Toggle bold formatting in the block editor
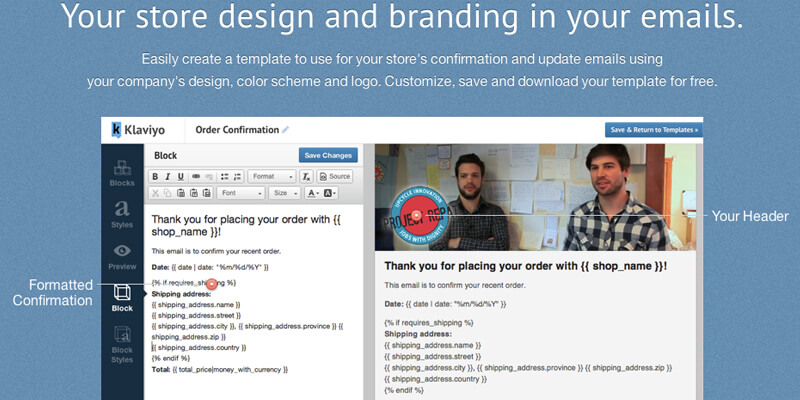800x400 pixels. (x=156, y=177)
